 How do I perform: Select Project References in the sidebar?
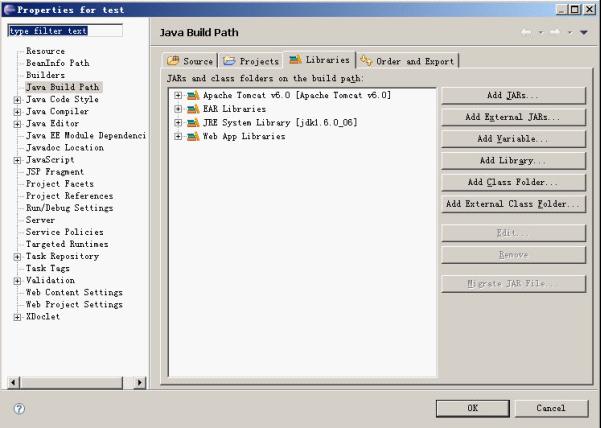[x=69, y=196]
